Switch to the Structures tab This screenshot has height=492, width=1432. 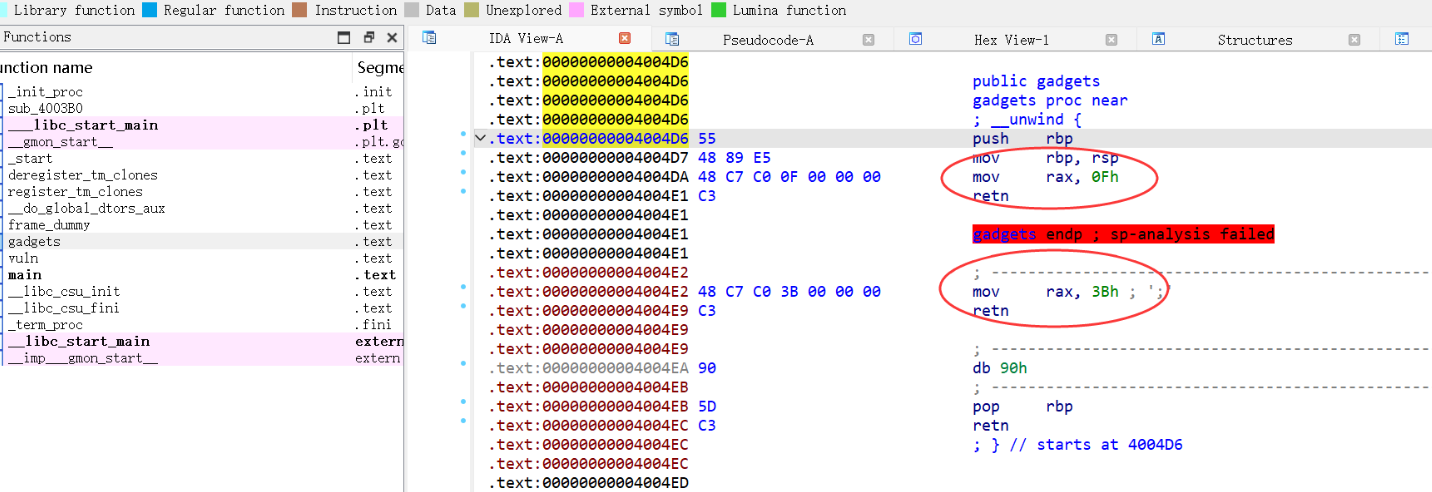point(1255,40)
